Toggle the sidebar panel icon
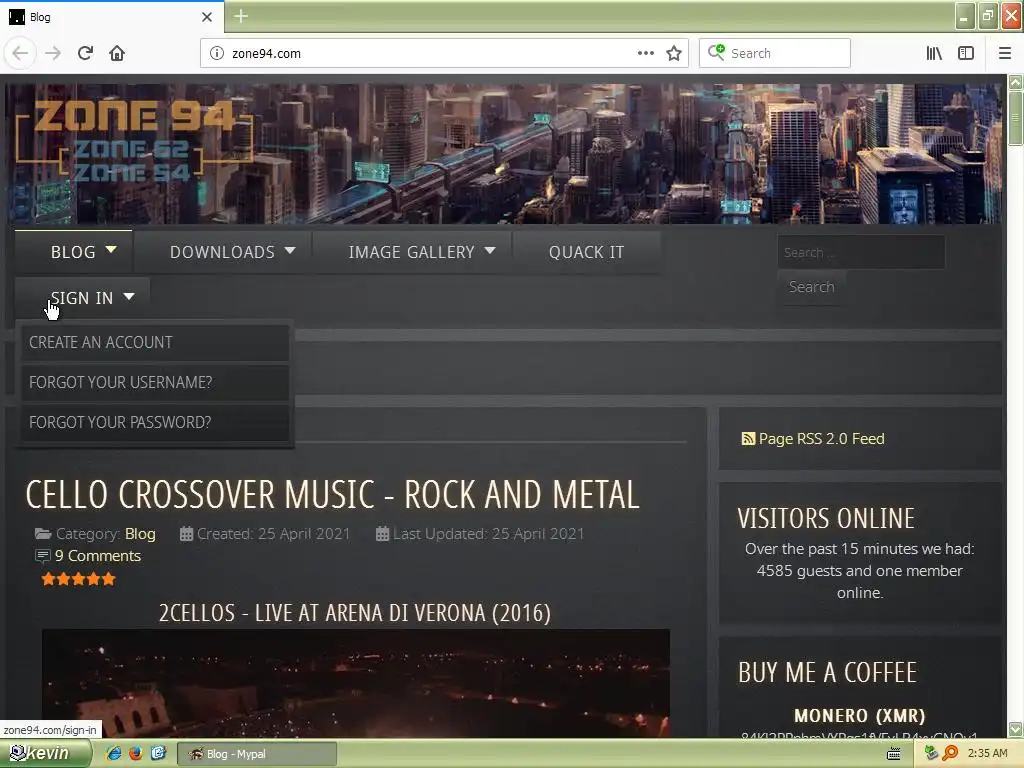 (x=966, y=54)
